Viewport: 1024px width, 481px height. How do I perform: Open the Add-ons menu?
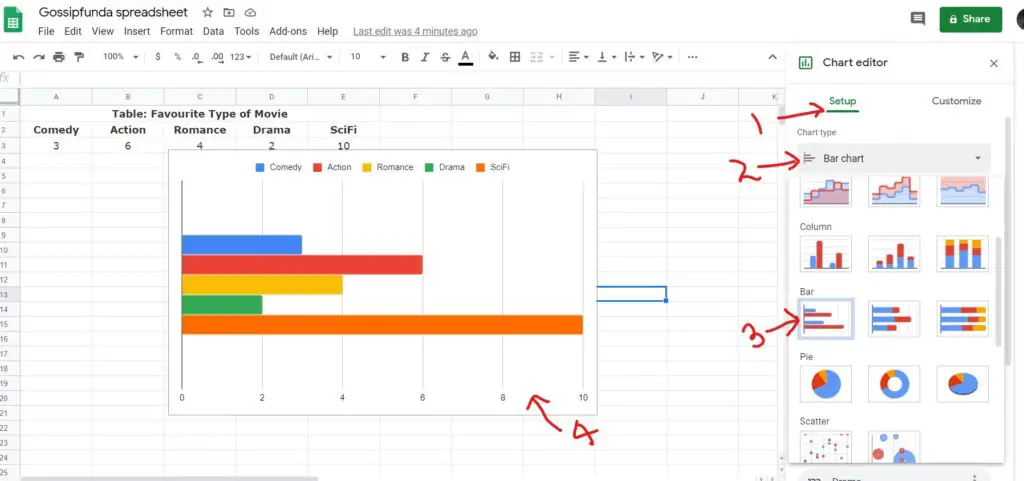coord(288,31)
